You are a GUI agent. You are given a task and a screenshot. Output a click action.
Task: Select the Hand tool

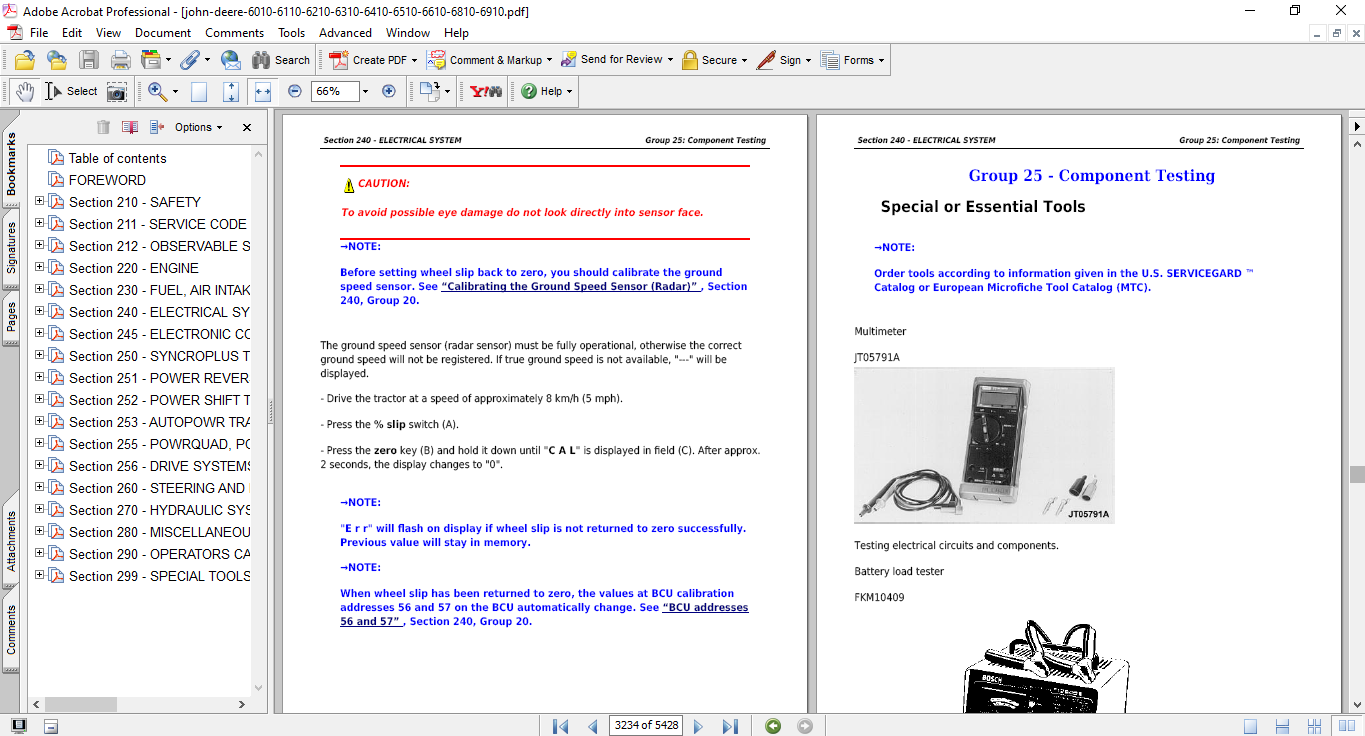point(24,91)
